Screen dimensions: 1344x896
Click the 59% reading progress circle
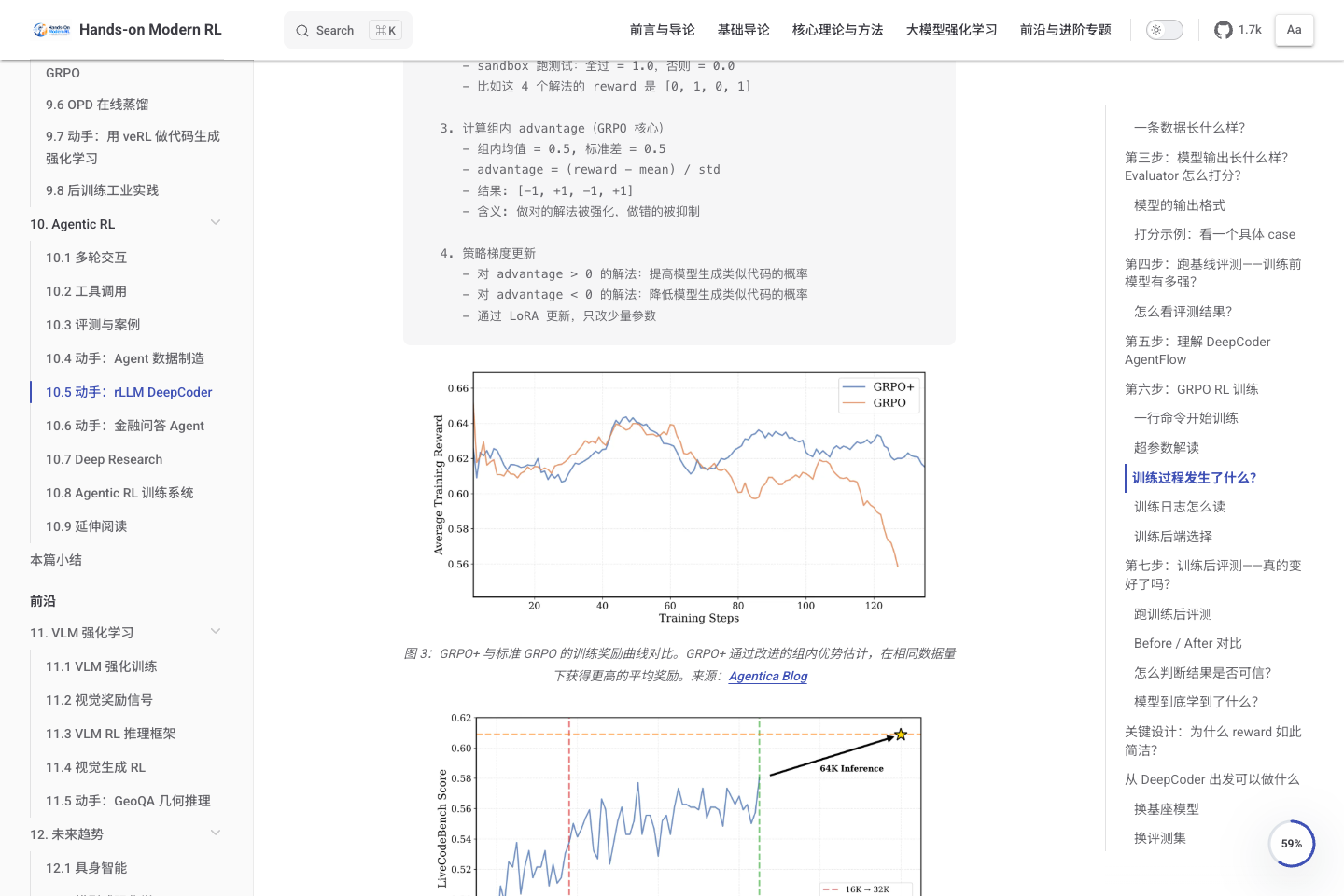(x=1292, y=844)
